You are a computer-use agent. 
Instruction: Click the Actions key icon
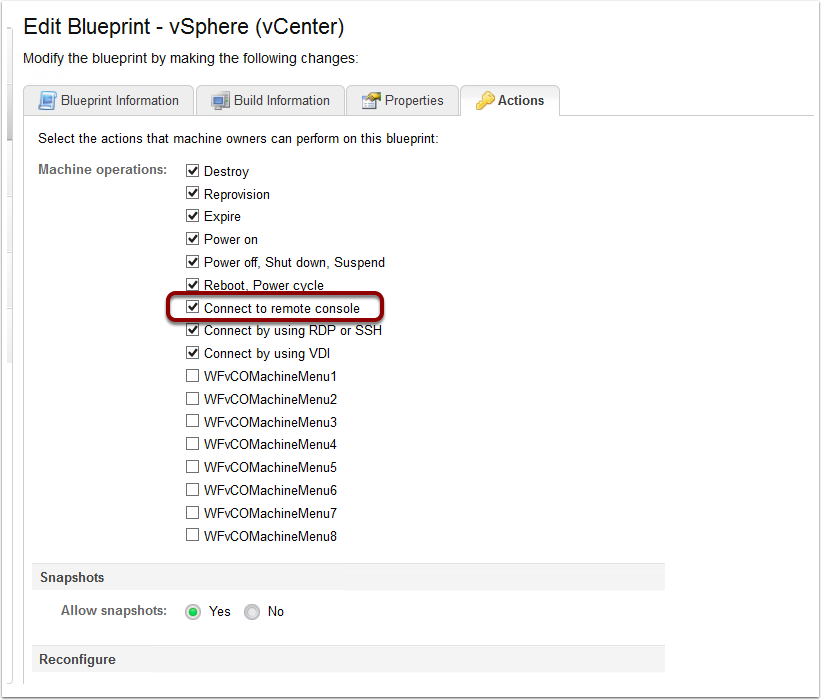pyautogui.click(x=485, y=101)
